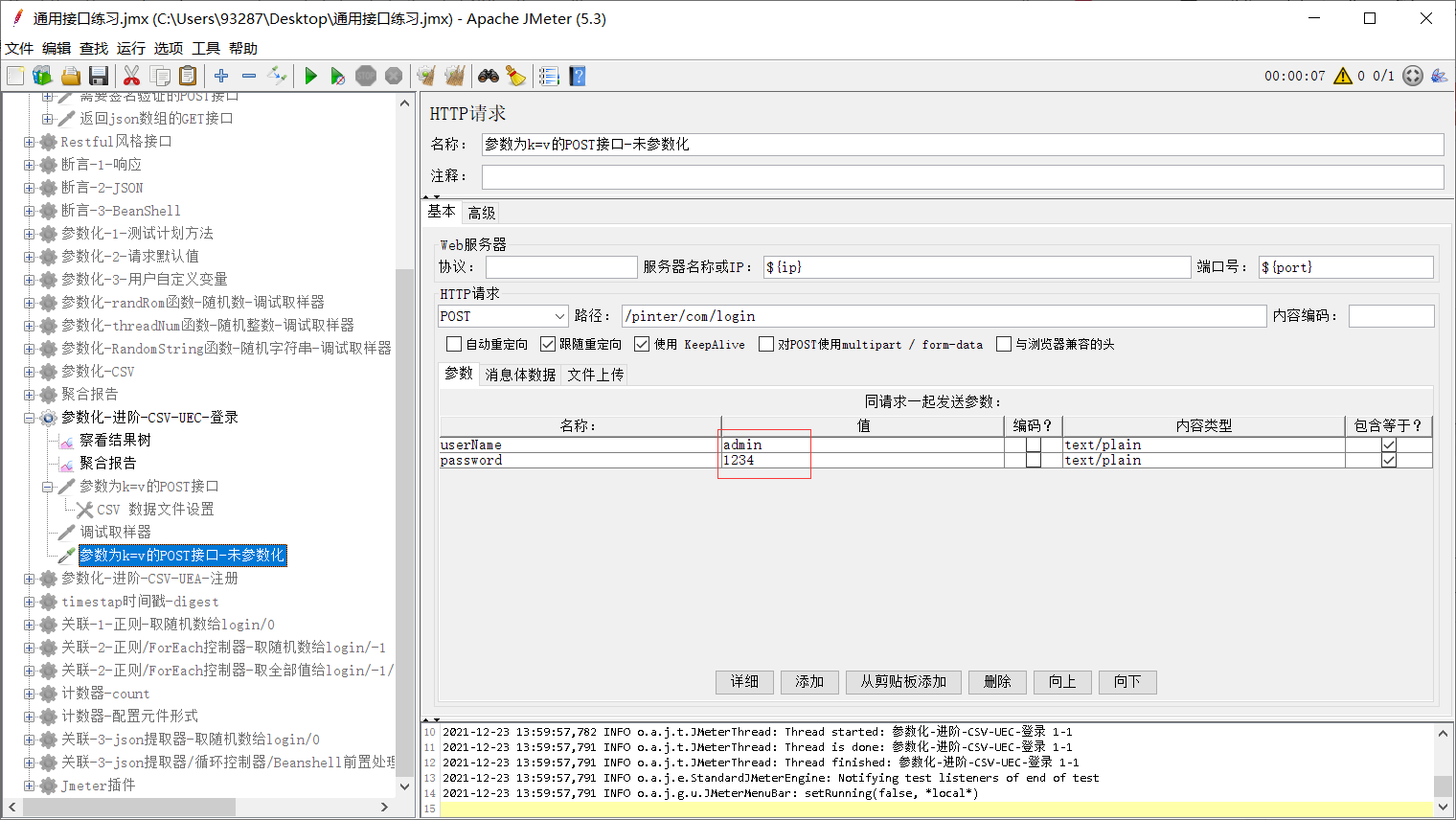Click the 删除 button
This screenshot has width=1456, height=820.
pyautogui.click(x=997, y=682)
